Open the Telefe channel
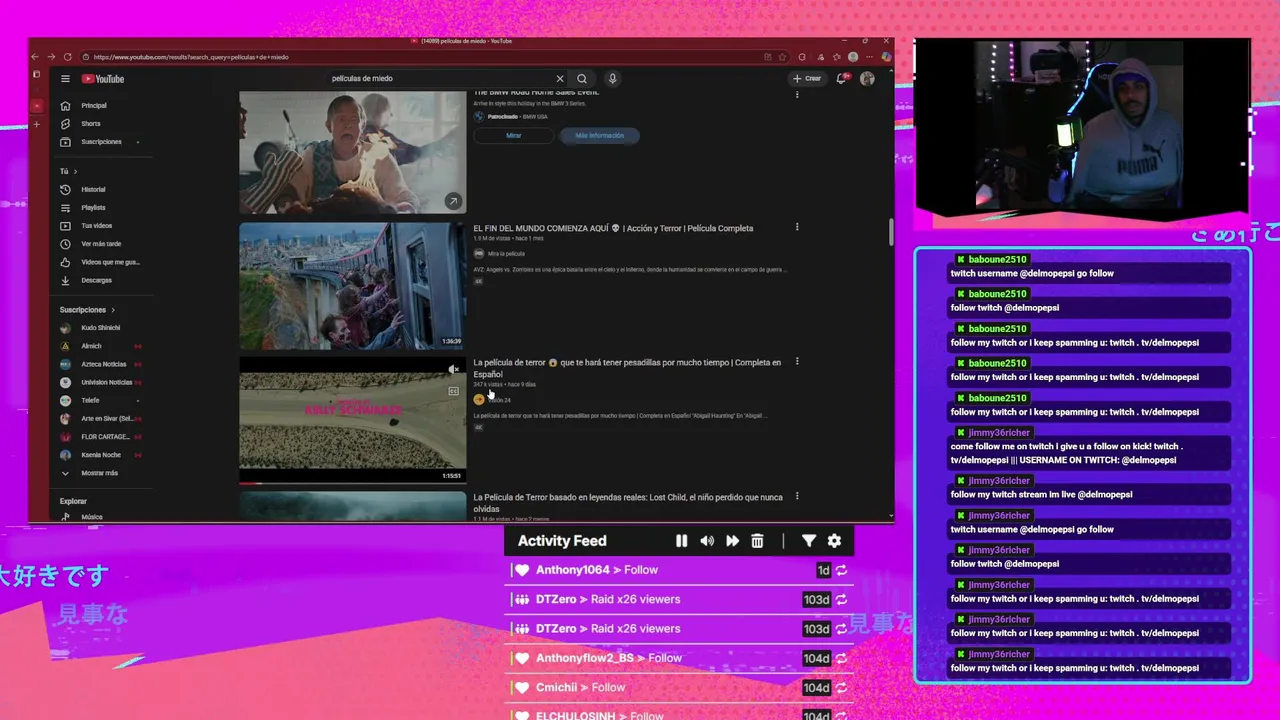 (x=90, y=400)
